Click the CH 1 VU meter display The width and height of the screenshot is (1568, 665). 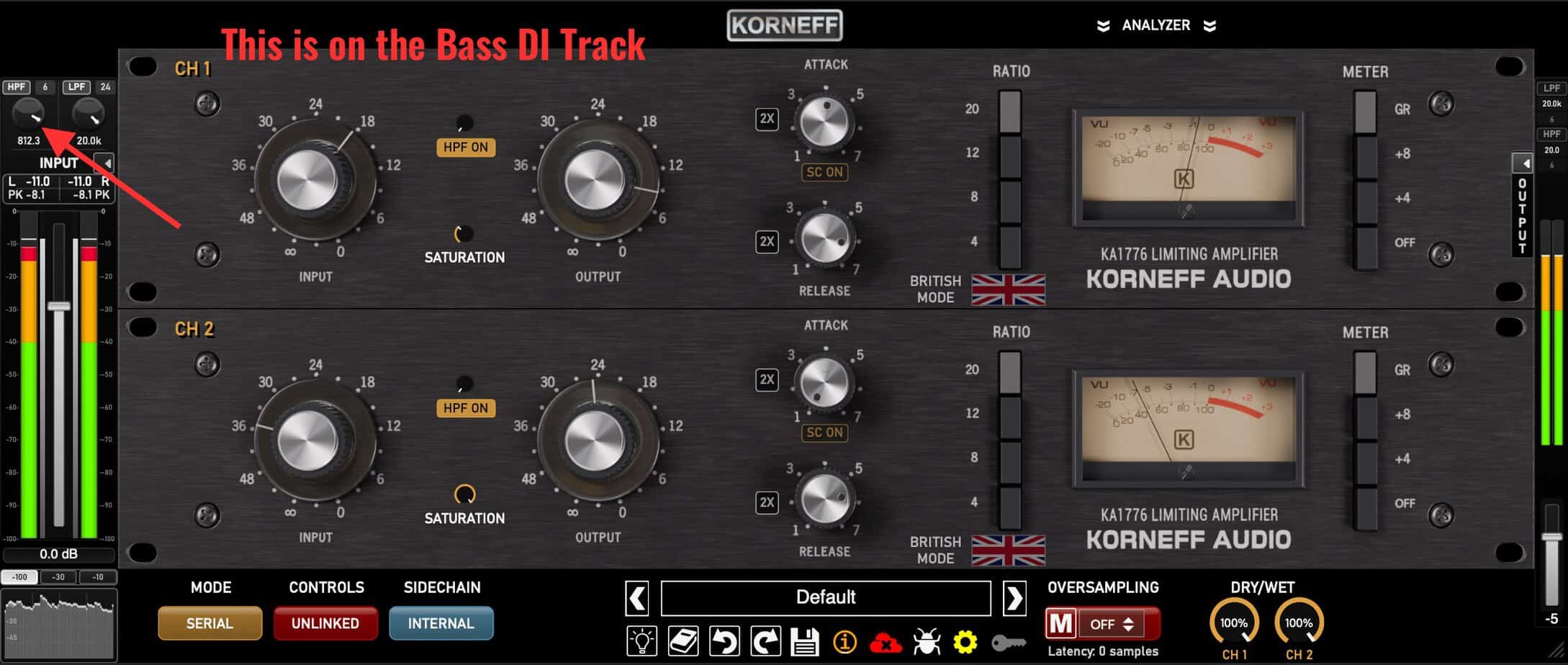[1188, 167]
